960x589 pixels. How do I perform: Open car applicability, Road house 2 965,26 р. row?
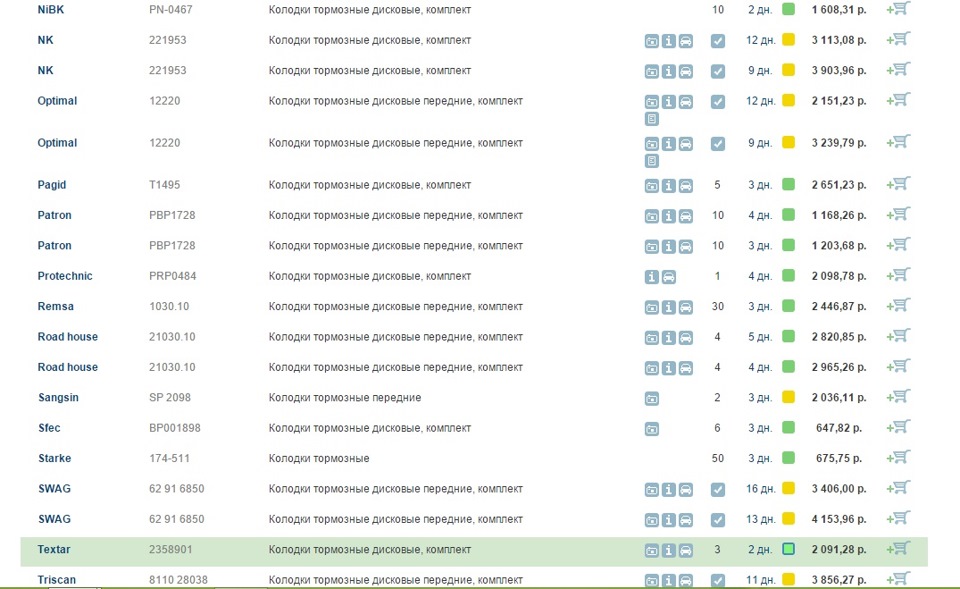tap(686, 368)
